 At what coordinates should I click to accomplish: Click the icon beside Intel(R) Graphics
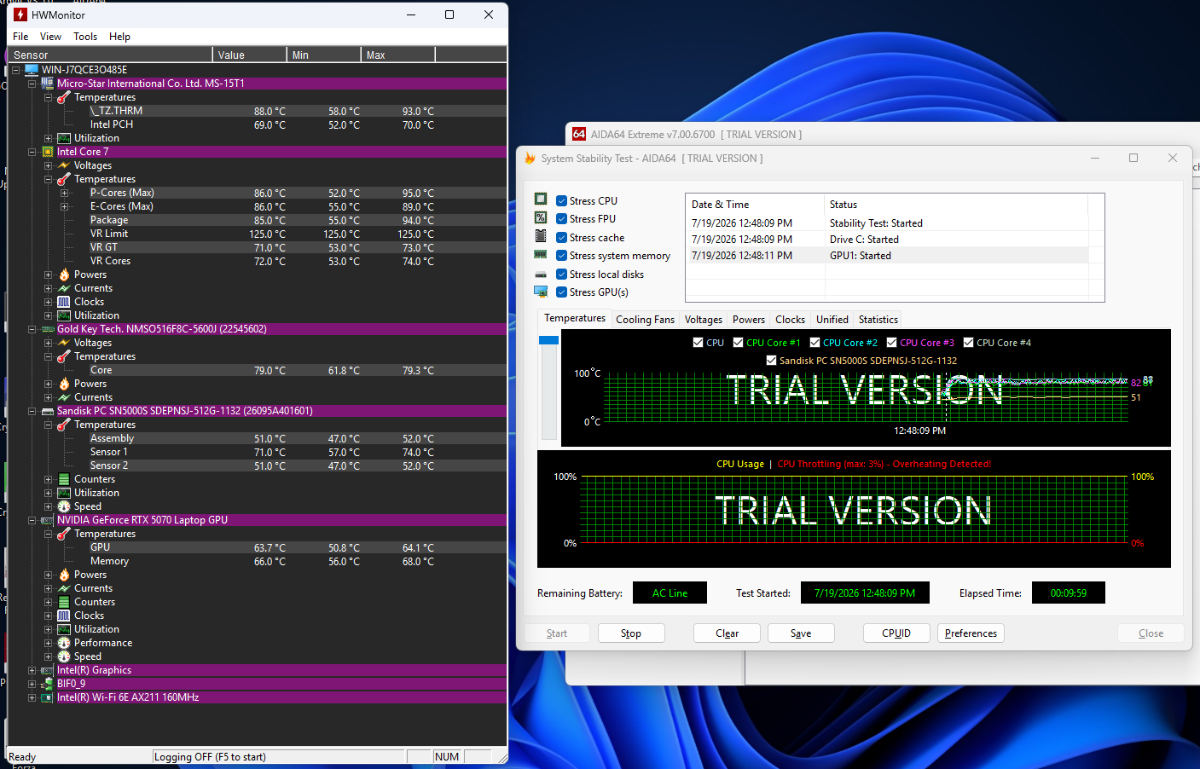[x=48, y=670]
